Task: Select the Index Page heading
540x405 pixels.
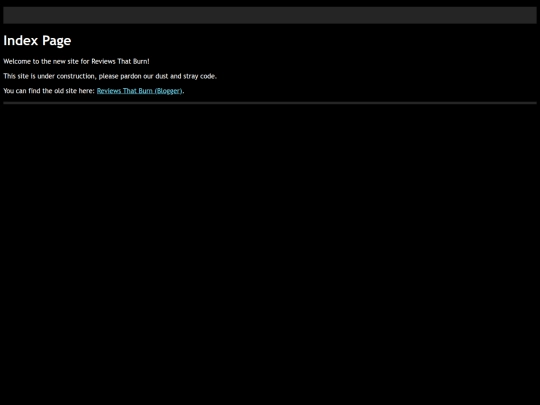Action: point(37,41)
